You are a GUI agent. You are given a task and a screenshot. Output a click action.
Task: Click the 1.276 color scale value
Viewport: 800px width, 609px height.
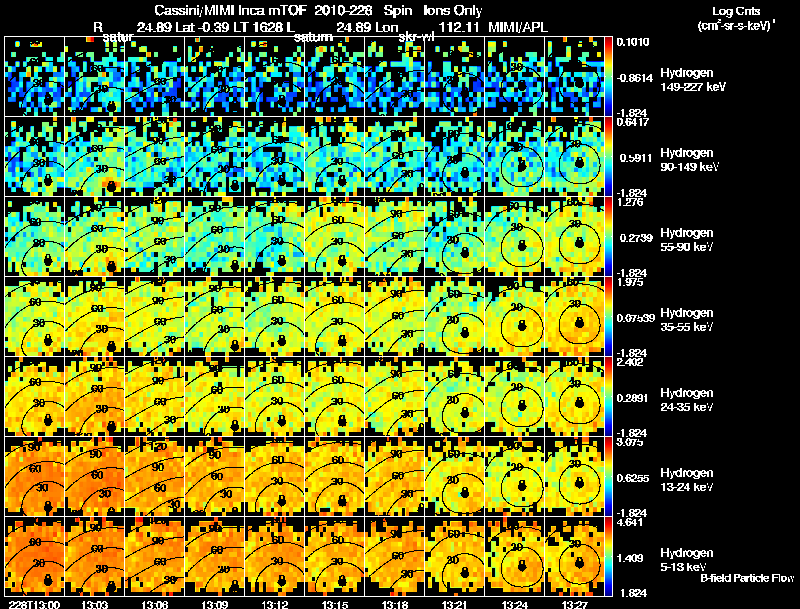630,202
